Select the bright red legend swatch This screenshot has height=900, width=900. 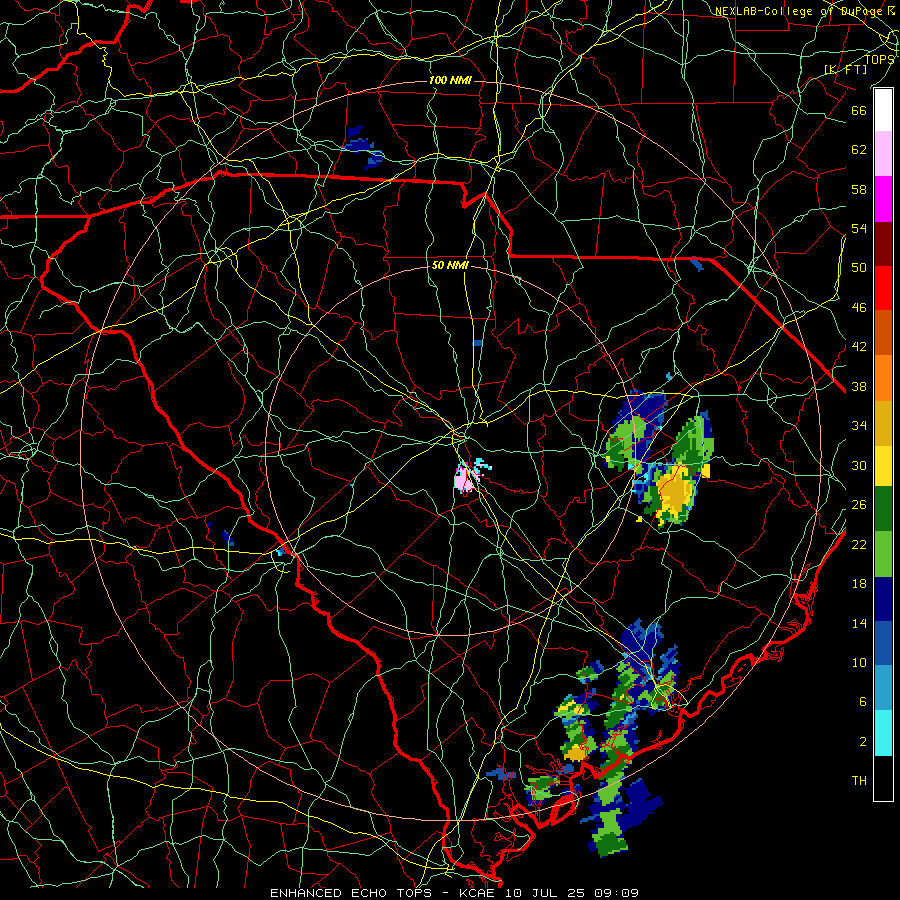883,288
